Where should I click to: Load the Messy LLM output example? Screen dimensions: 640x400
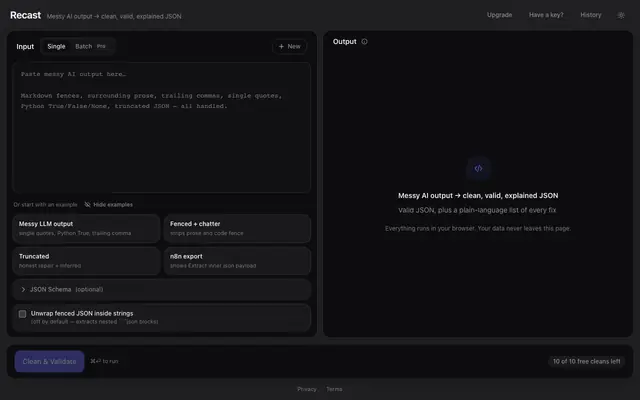tap(86, 228)
